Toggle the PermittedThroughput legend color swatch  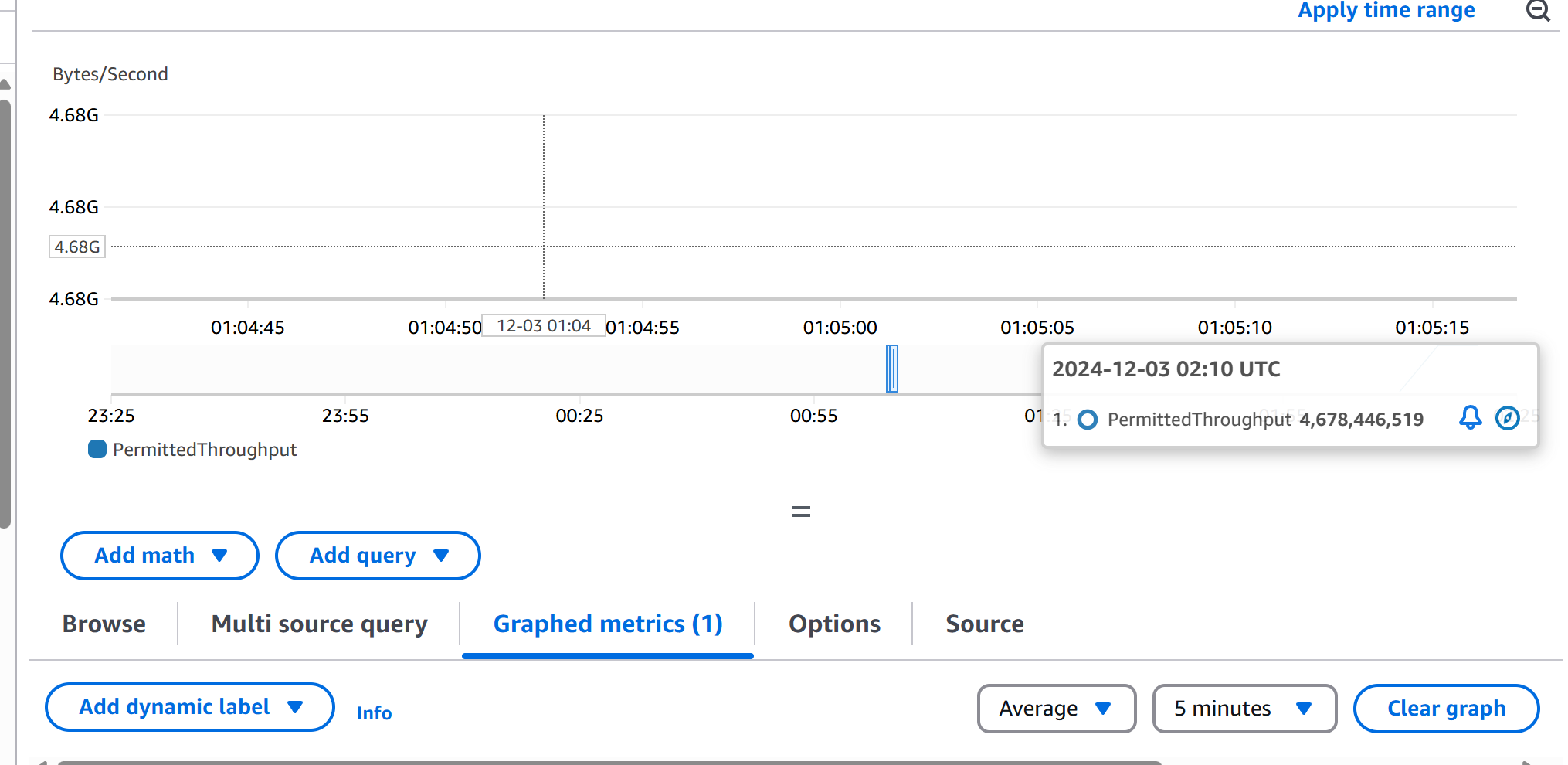pyautogui.click(x=97, y=449)
